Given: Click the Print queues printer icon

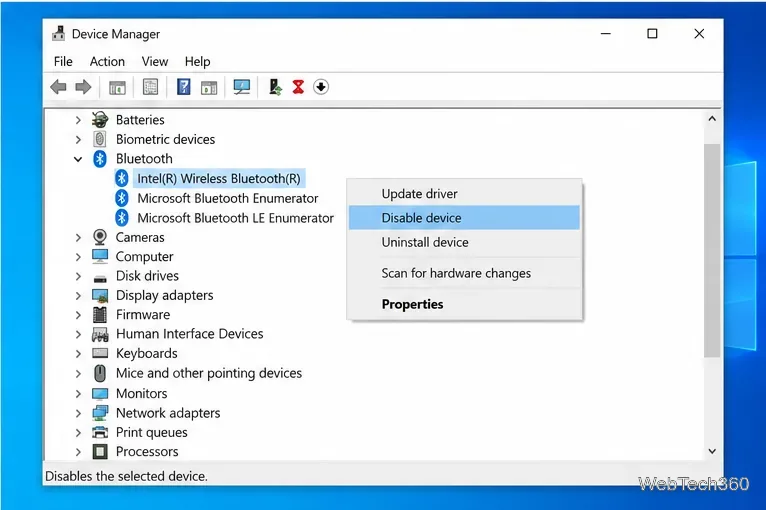Looking at the screenshot, I should 100,432.
